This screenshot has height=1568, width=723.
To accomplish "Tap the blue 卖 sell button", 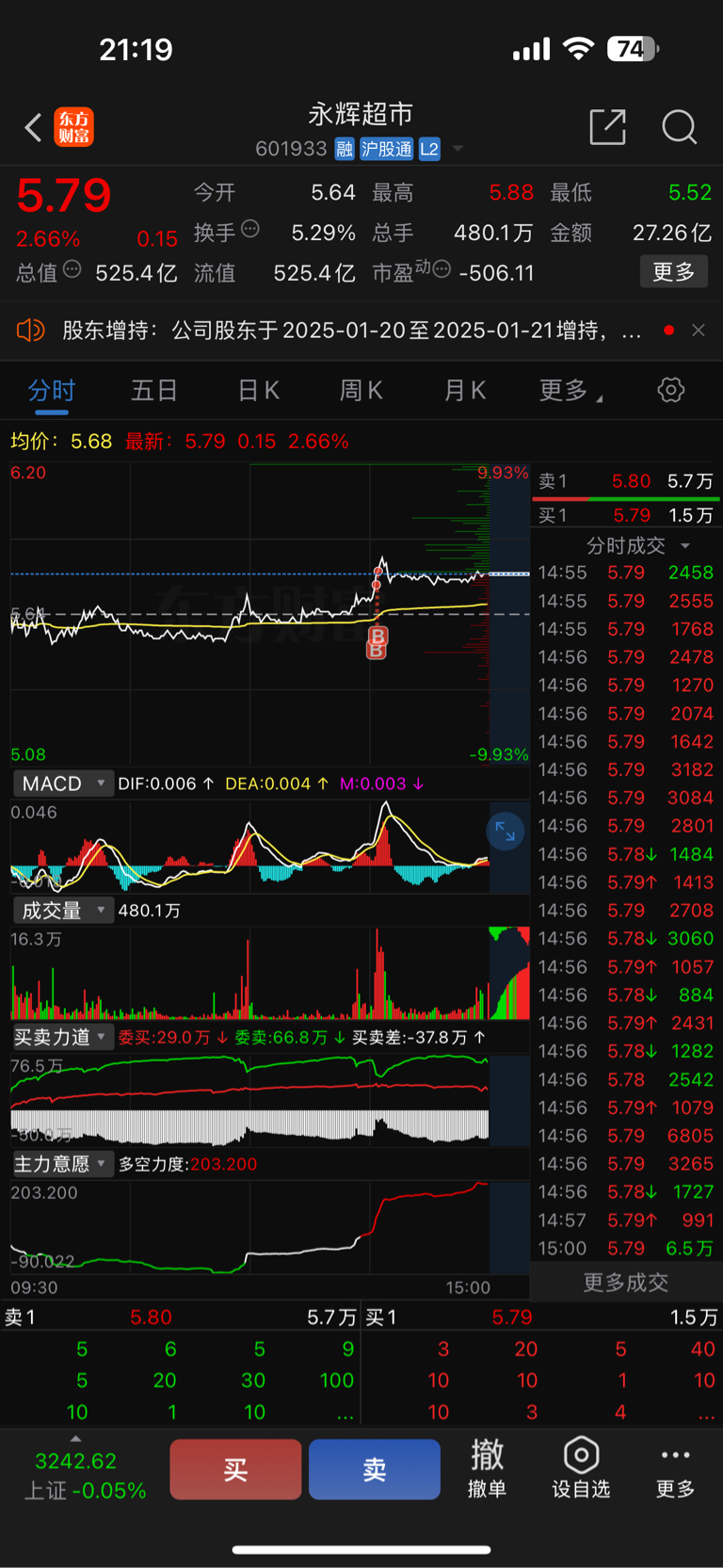I will click(375, 1469).
